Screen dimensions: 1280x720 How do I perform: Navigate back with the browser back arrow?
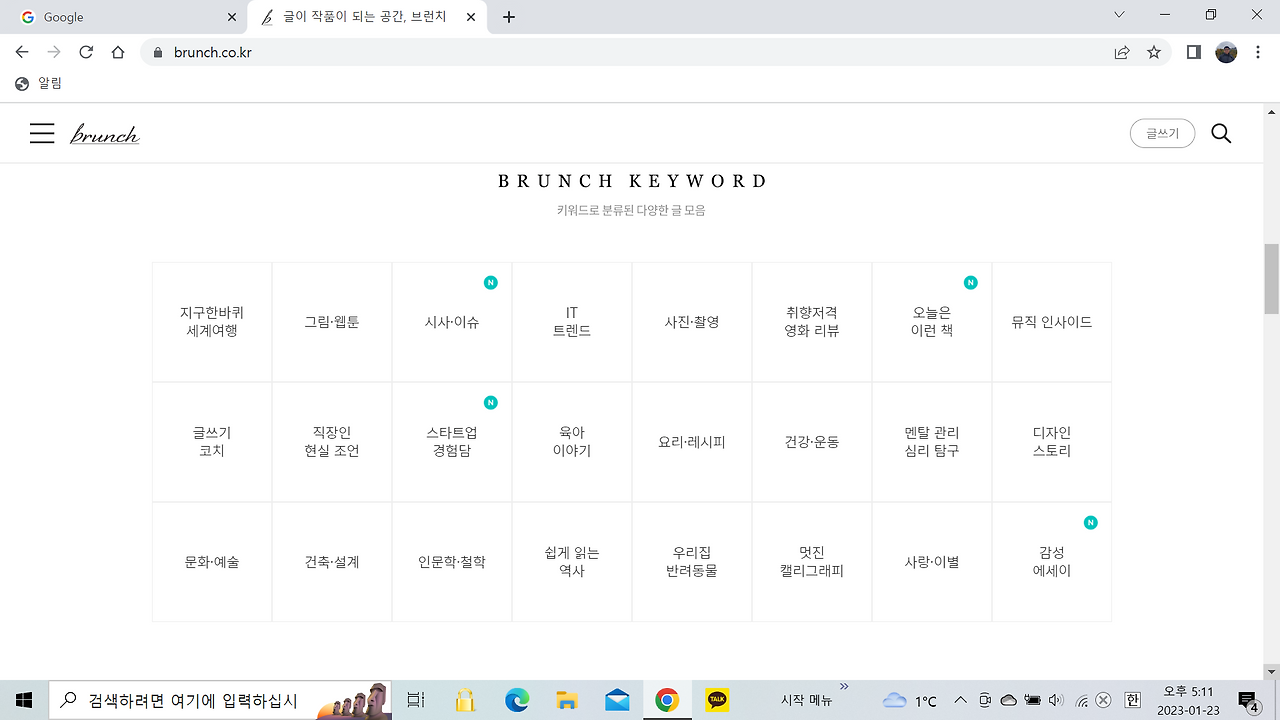[20, 52]
